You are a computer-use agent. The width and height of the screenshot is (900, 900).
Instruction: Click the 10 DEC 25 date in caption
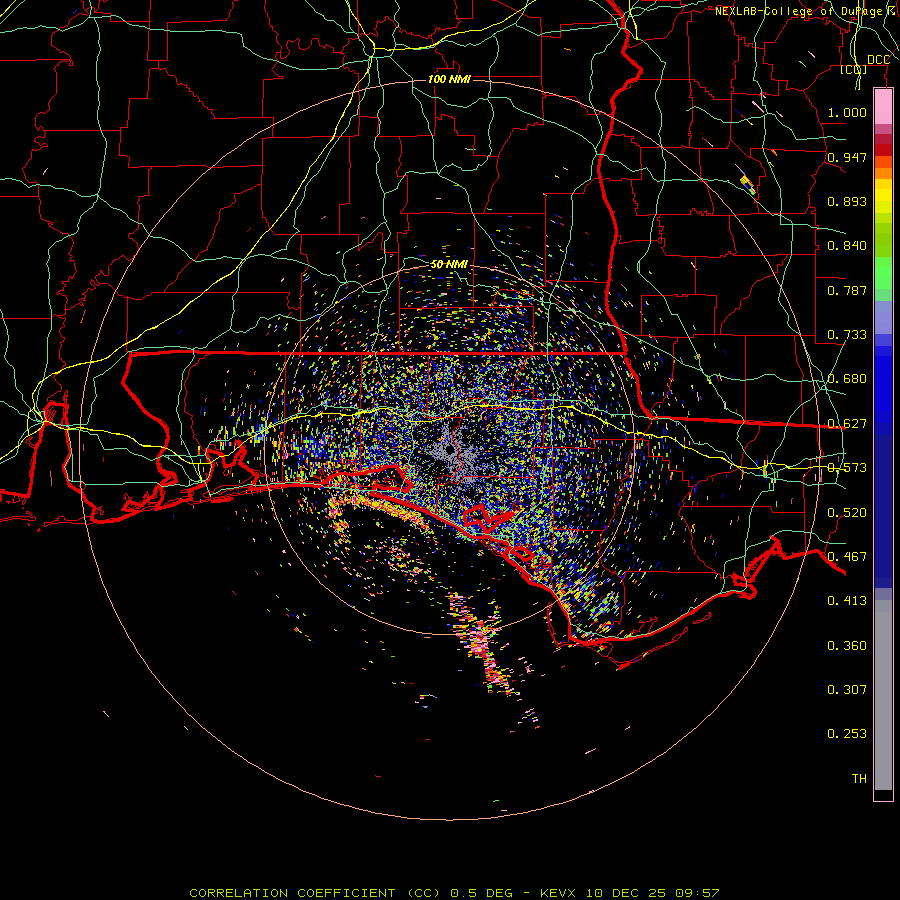pos(626,893)
